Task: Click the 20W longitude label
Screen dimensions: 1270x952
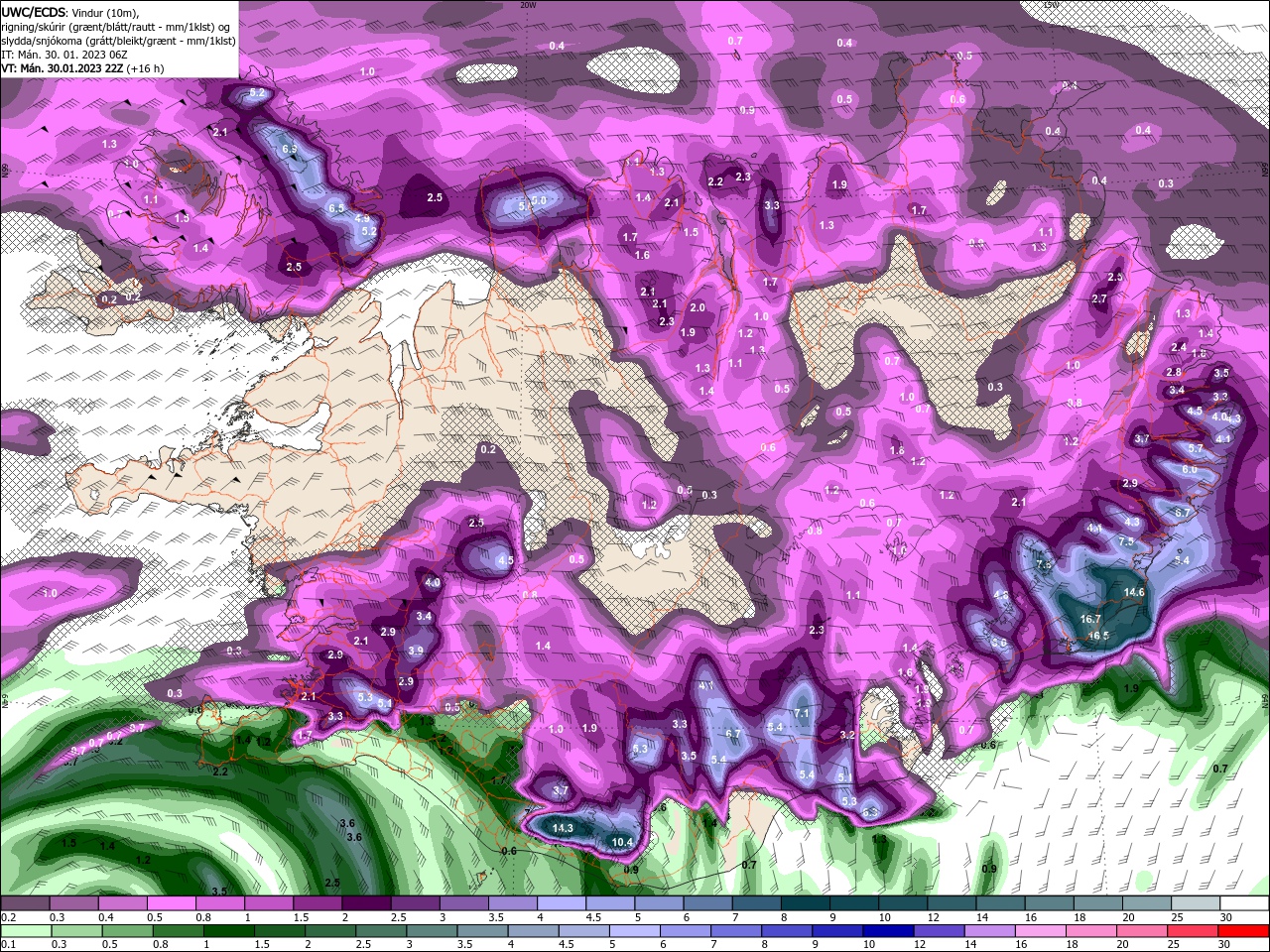Action: coord(528,4)
